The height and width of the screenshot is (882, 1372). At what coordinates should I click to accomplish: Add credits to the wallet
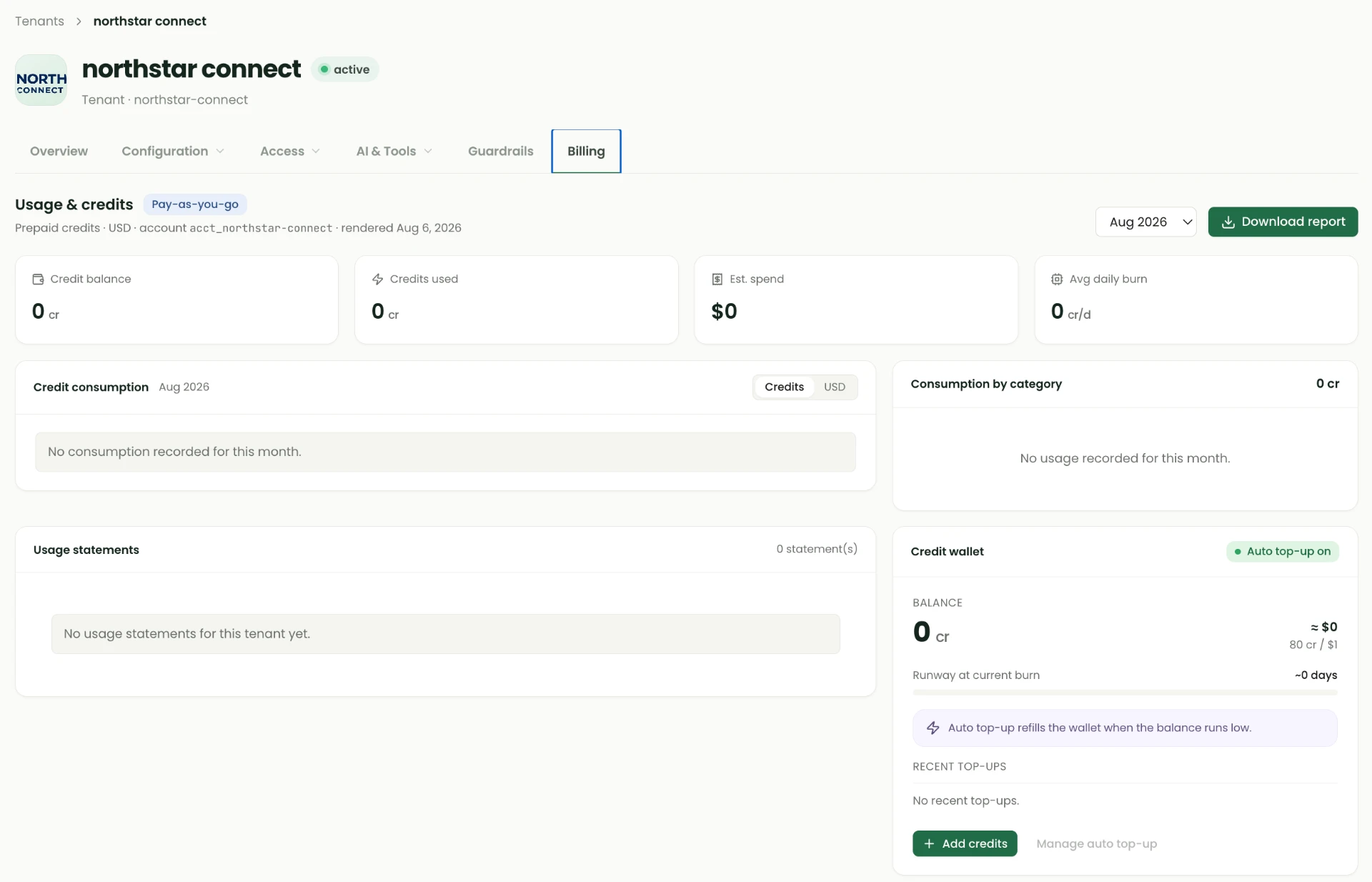click(965, 843)
